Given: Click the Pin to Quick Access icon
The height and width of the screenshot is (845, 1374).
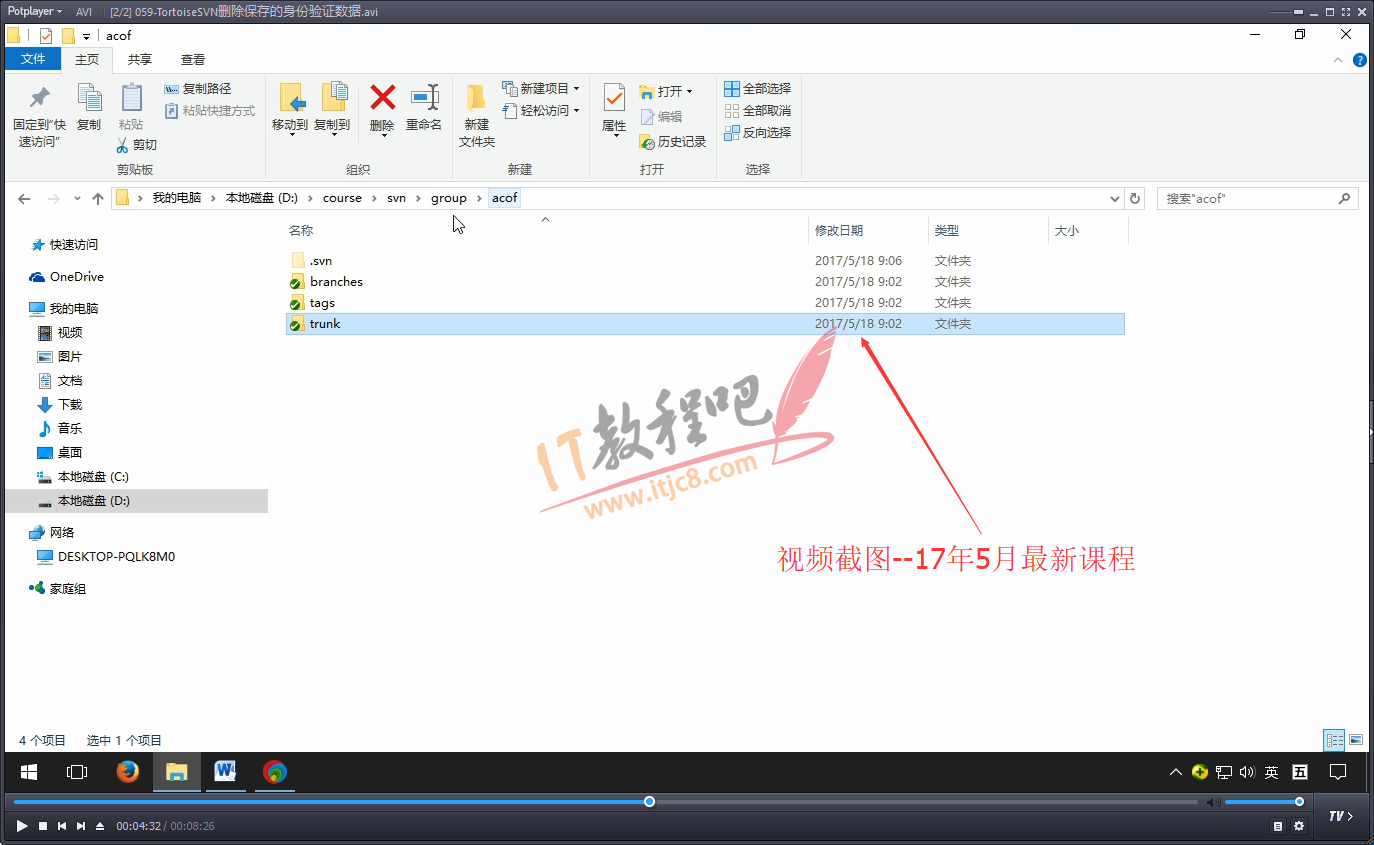Looking at the screenshot, I should tap(39, 98).
